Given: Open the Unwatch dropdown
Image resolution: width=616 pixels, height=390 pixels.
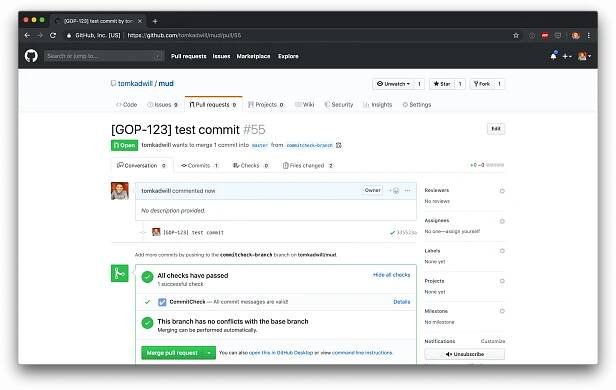Looking at the screenshot, I should (x=393, y=84).
